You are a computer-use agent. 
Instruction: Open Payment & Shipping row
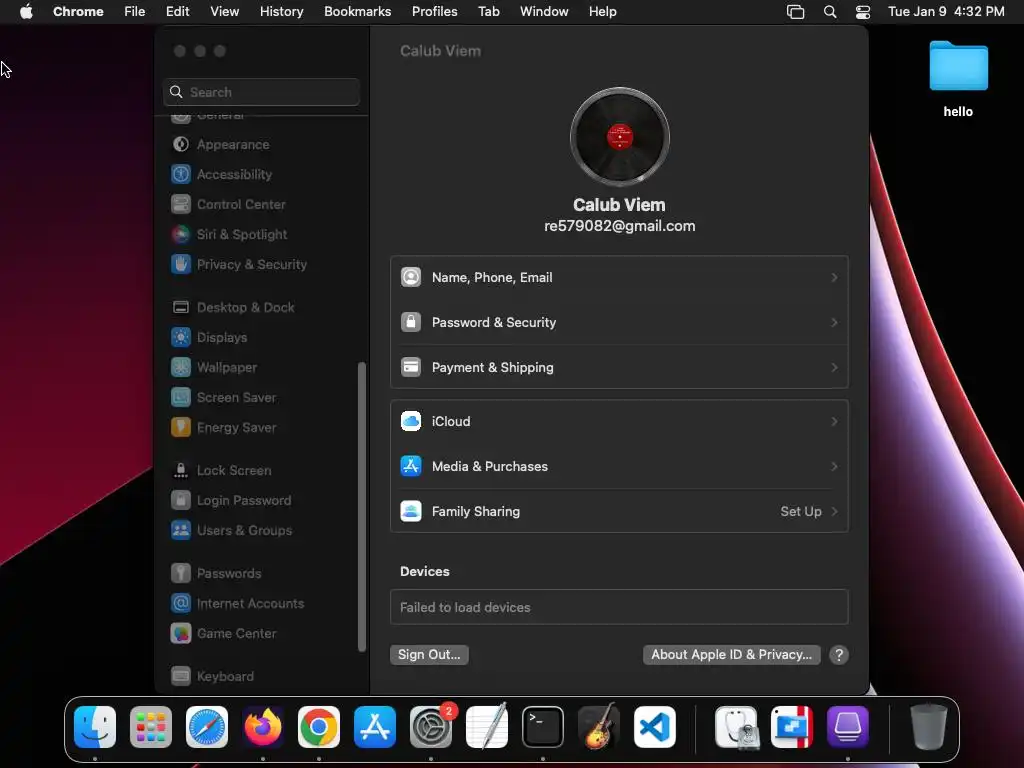[619, 368]
